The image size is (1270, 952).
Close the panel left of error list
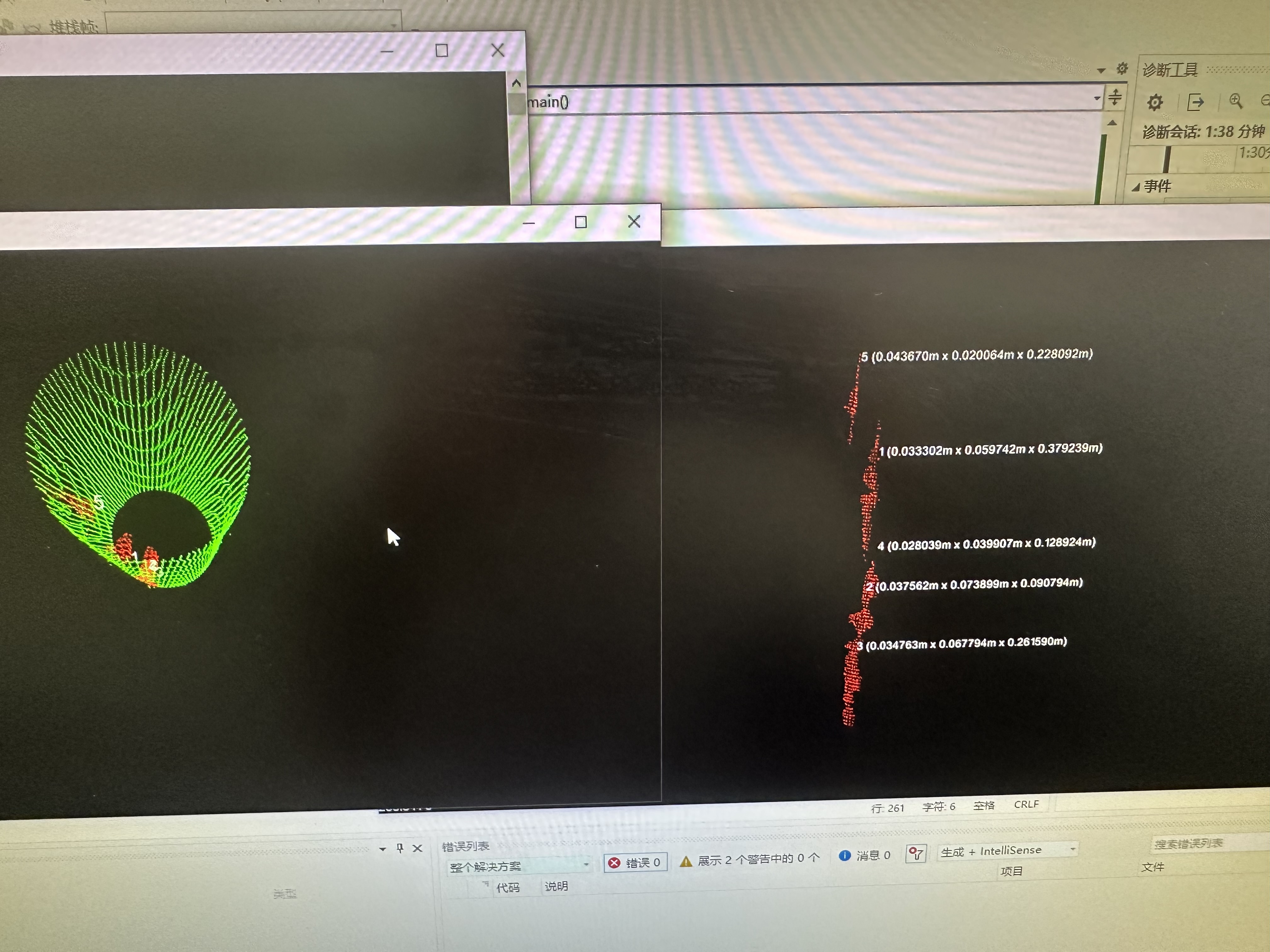coord(417,847)
